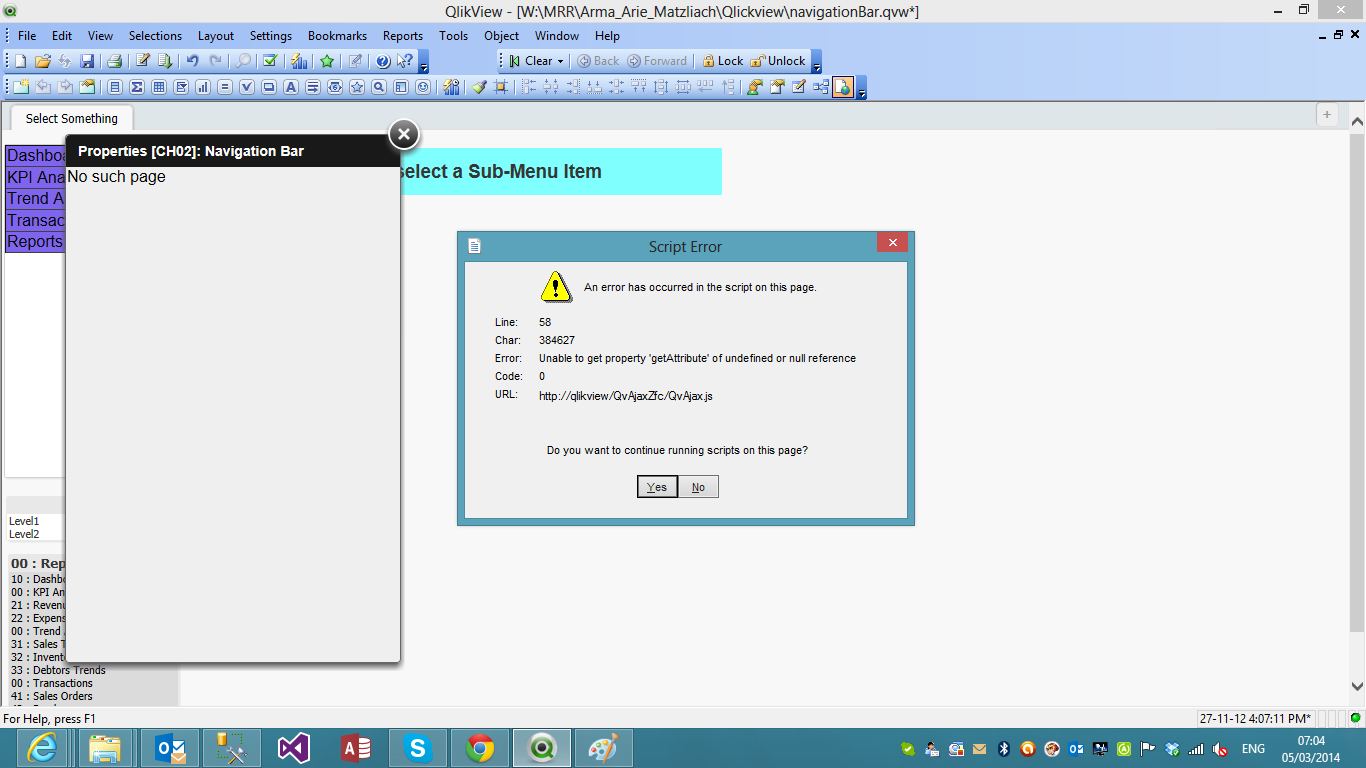This screenshot has width=1366, height=768.
Task: Close the Navigation Bar properties popup
Action: pyautogui.click(x=403, y=134)
